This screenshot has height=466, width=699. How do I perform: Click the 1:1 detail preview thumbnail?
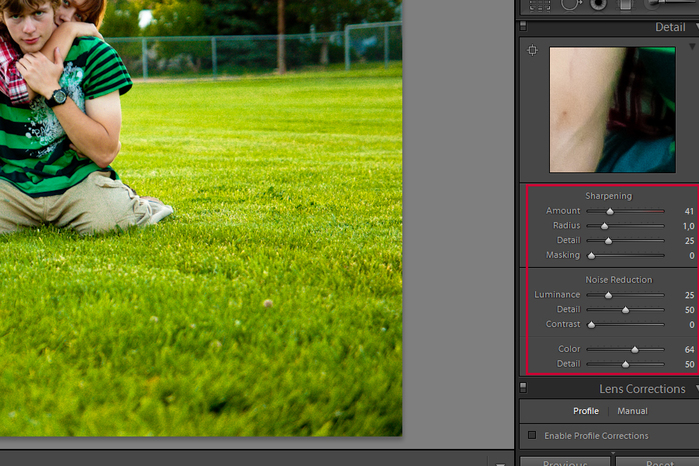[x=612, y=109]
